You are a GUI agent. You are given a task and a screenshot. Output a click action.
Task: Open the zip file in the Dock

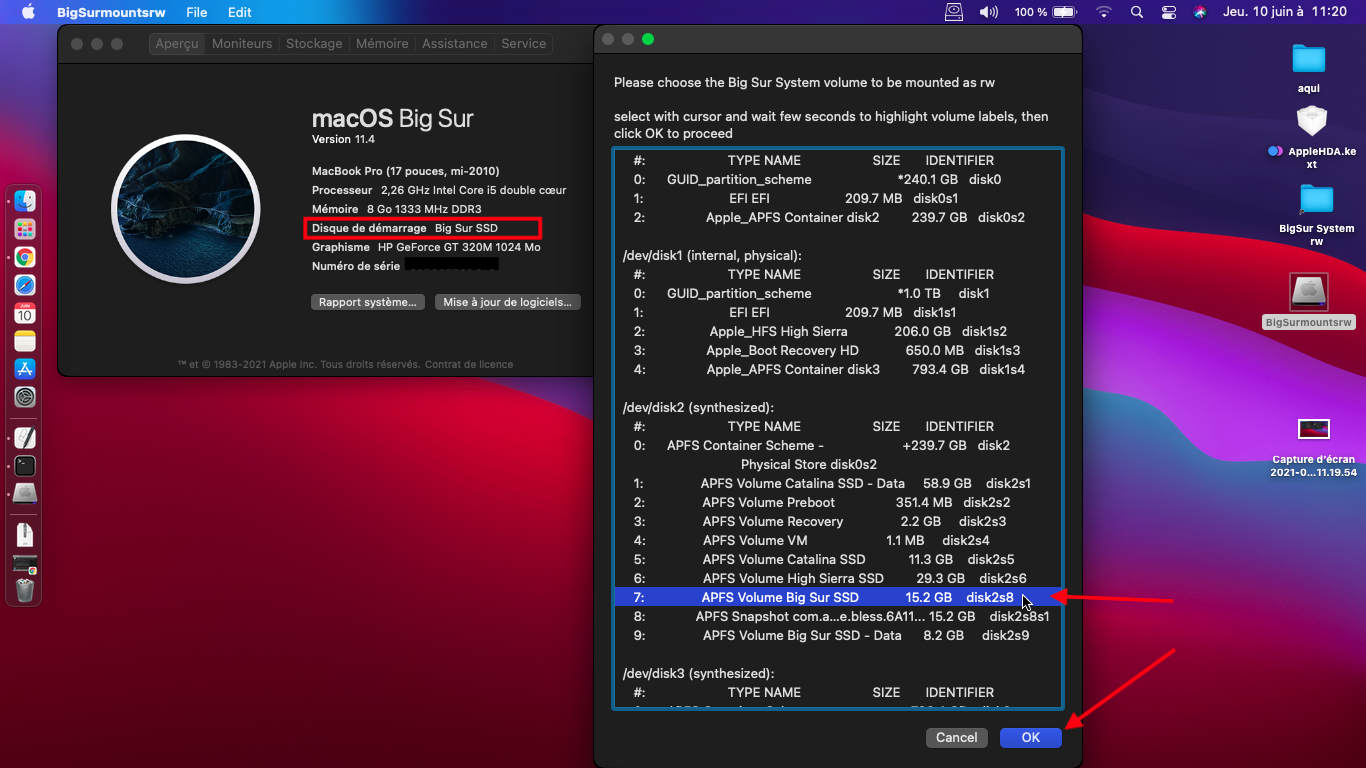tap(25, 533)
